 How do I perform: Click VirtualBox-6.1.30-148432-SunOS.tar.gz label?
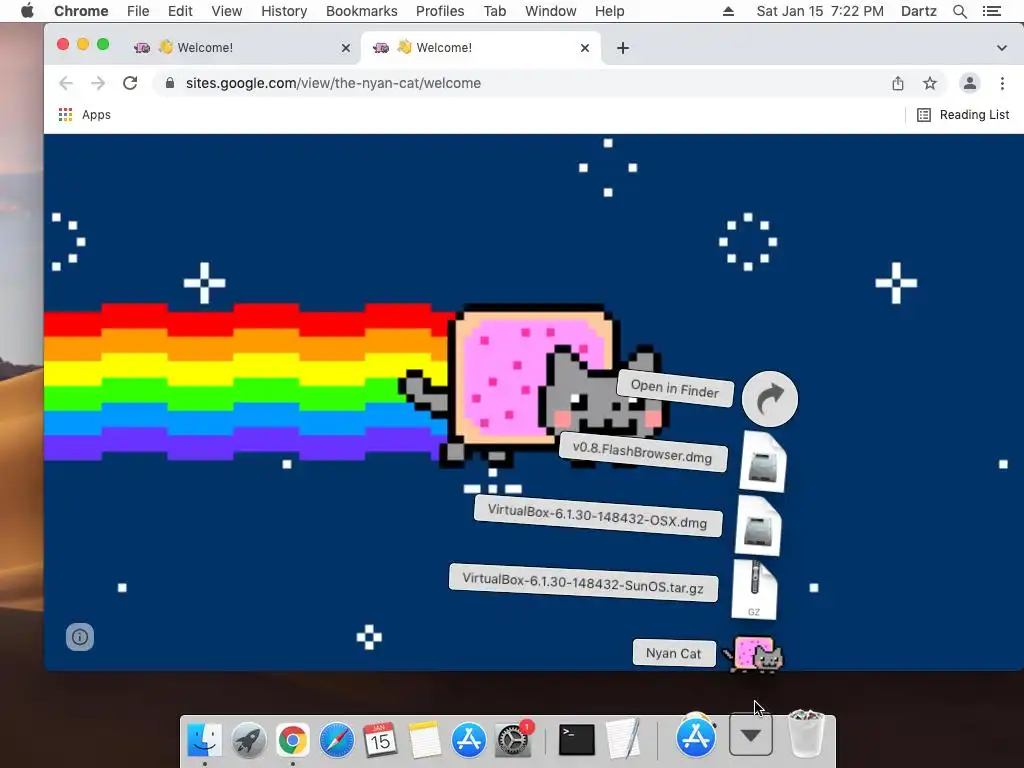click(x=583, y=583)
